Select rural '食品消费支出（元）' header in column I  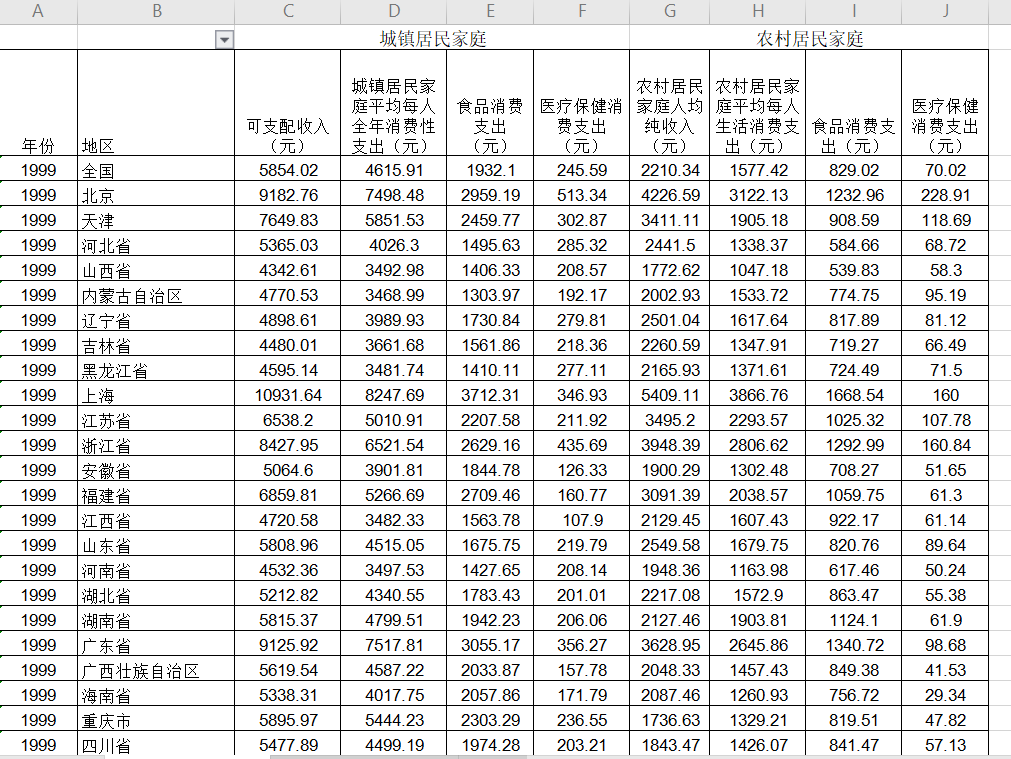(x=854, y=103)
